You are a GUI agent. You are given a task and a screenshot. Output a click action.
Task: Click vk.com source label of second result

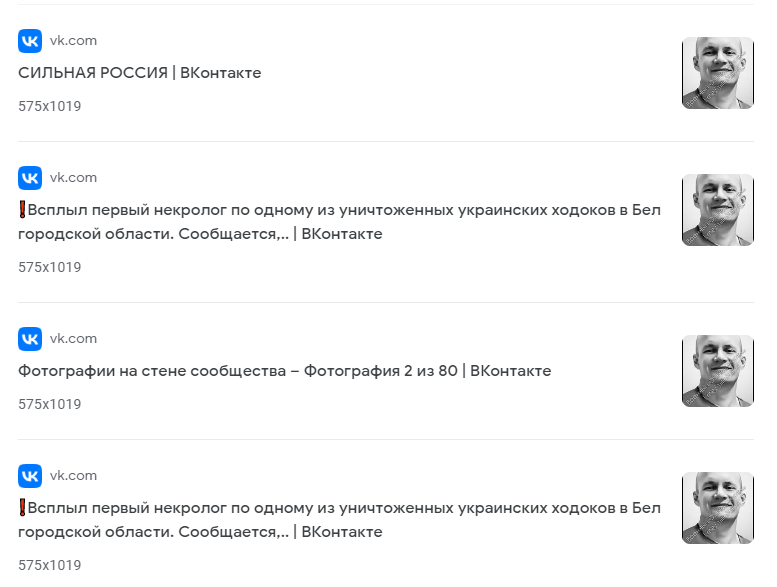coord(73,178)
